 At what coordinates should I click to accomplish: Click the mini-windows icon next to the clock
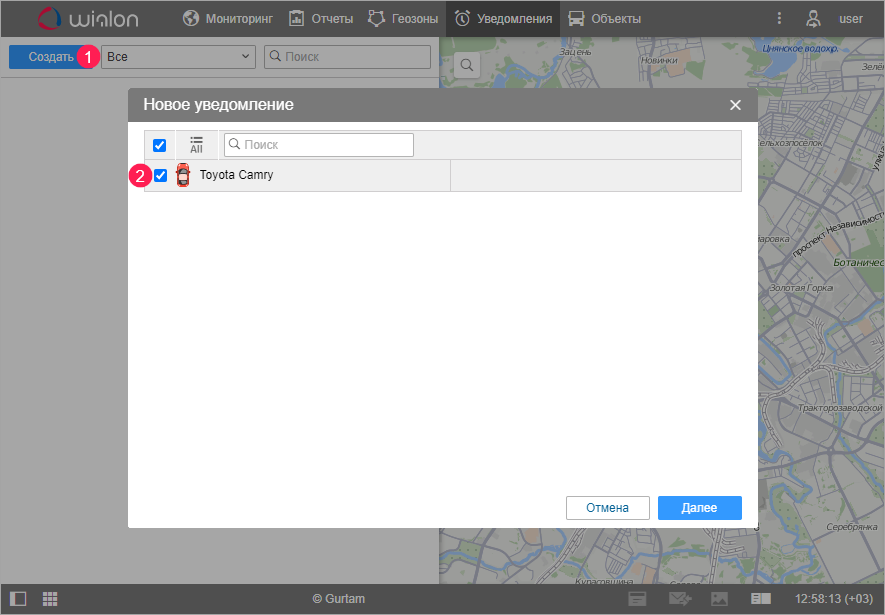(761, 599)
